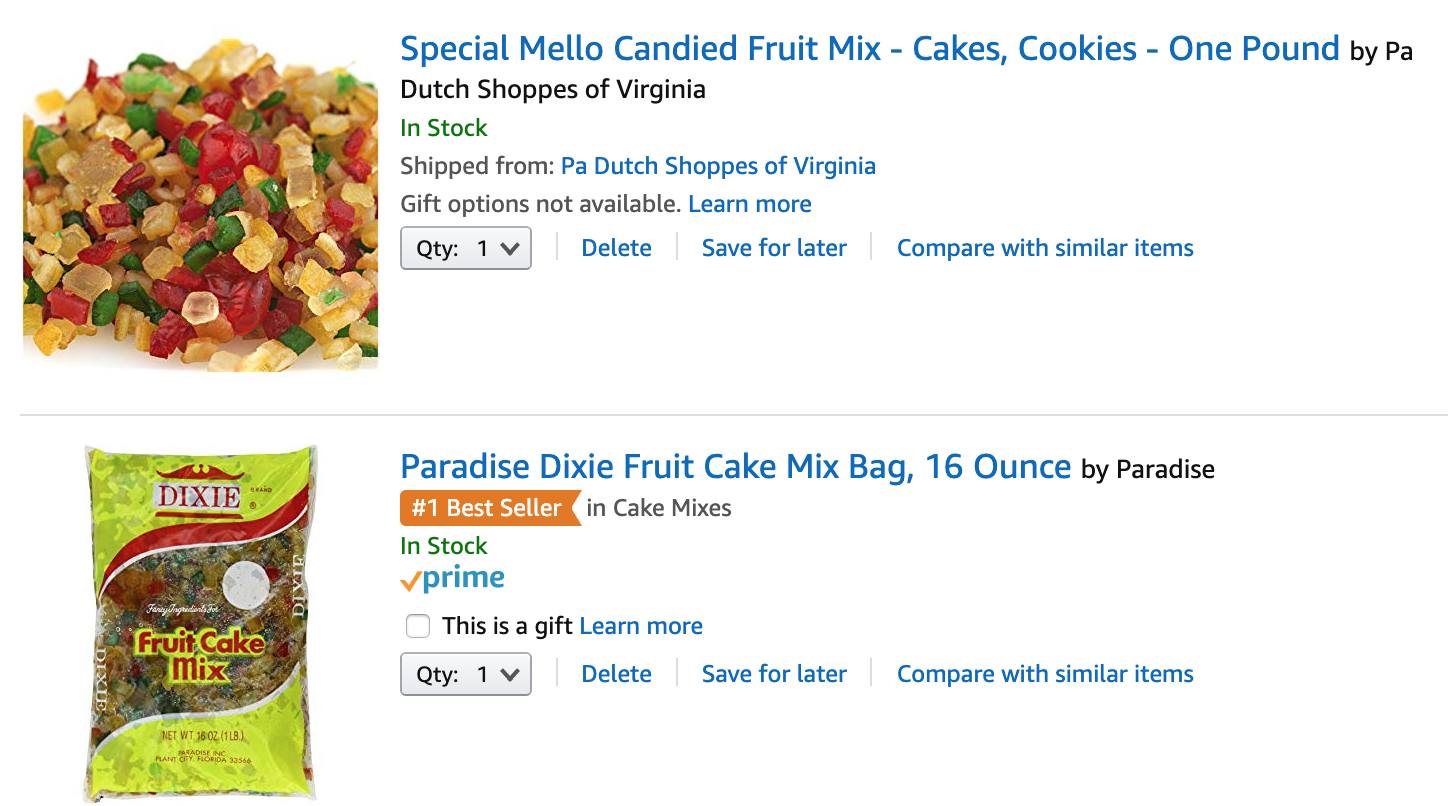Click the Prime checkmark logo
This screenshot has height=806, width=1448.
tap(452, 578)
